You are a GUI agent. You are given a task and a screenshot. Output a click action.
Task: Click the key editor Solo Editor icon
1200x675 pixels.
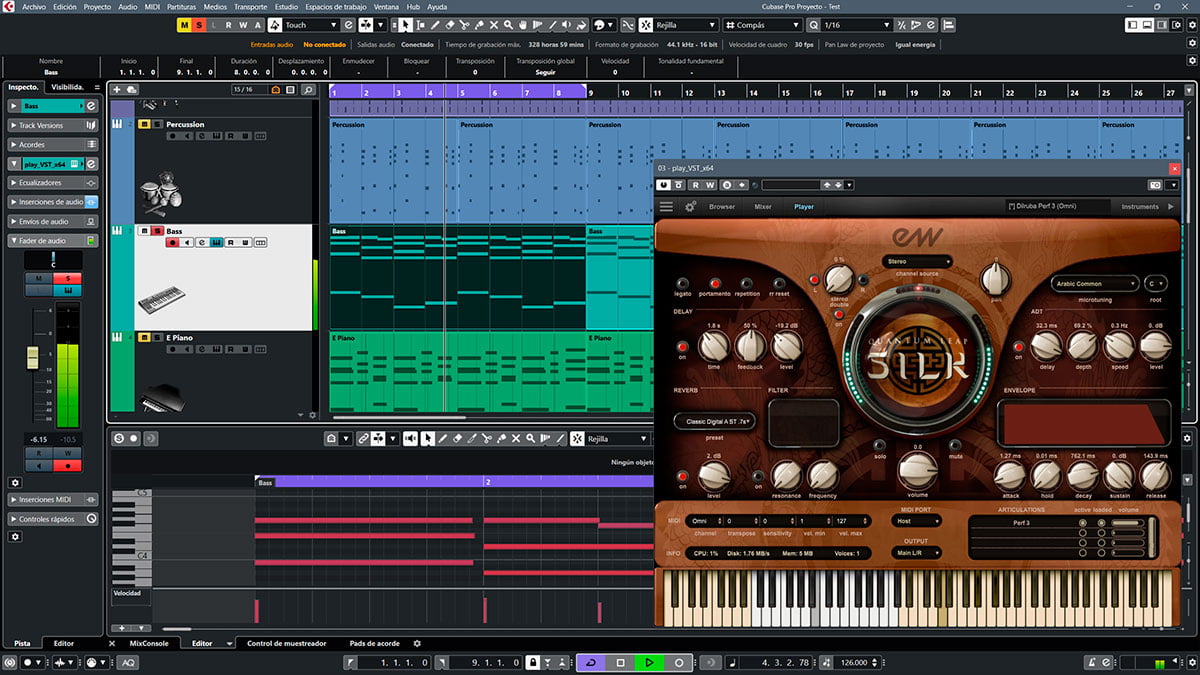click(x=119, y=438)
